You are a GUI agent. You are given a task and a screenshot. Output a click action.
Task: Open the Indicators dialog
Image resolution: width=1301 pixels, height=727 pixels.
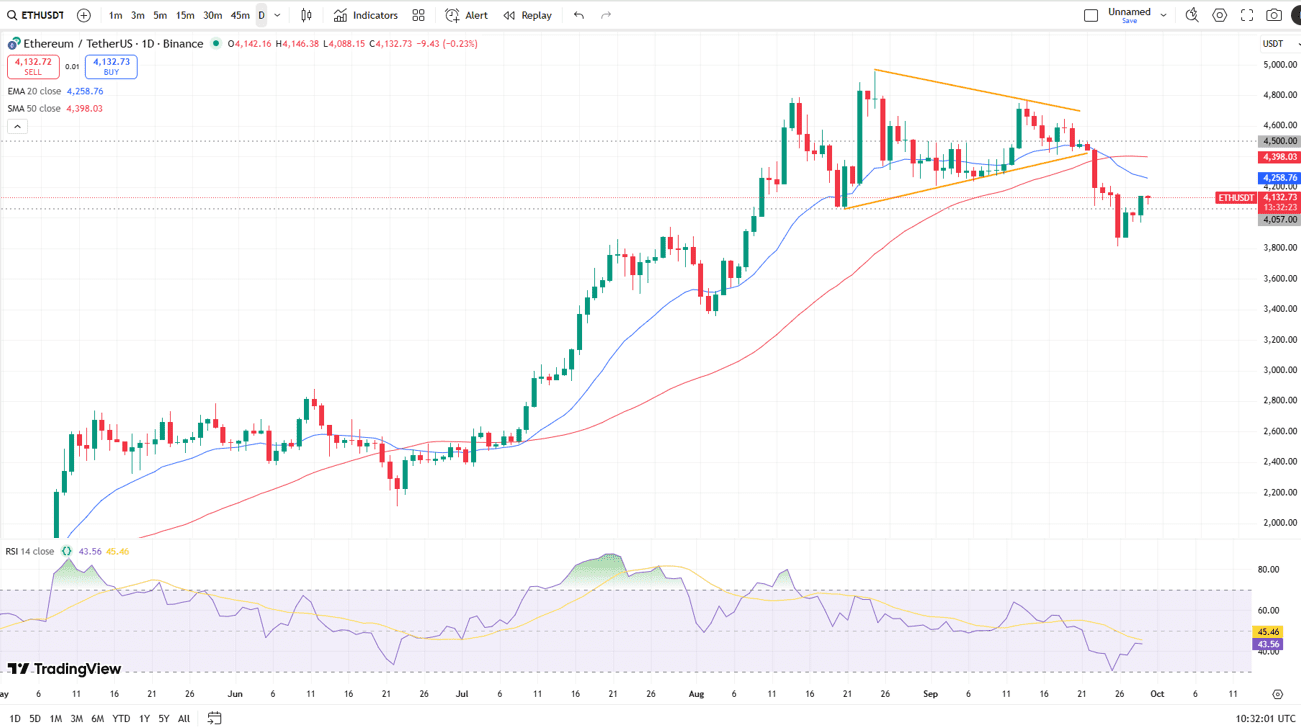pos(366,15)
